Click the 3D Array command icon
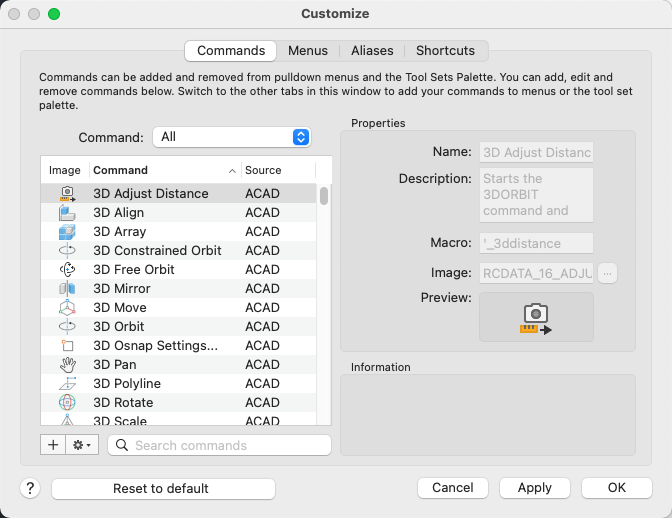The height and width of the screenshot is (518, 672). (x=67, y=232)
